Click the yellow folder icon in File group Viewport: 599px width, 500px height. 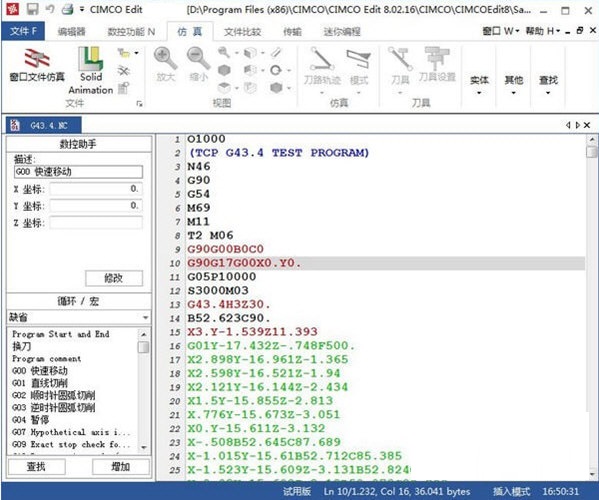click(124, 53)
